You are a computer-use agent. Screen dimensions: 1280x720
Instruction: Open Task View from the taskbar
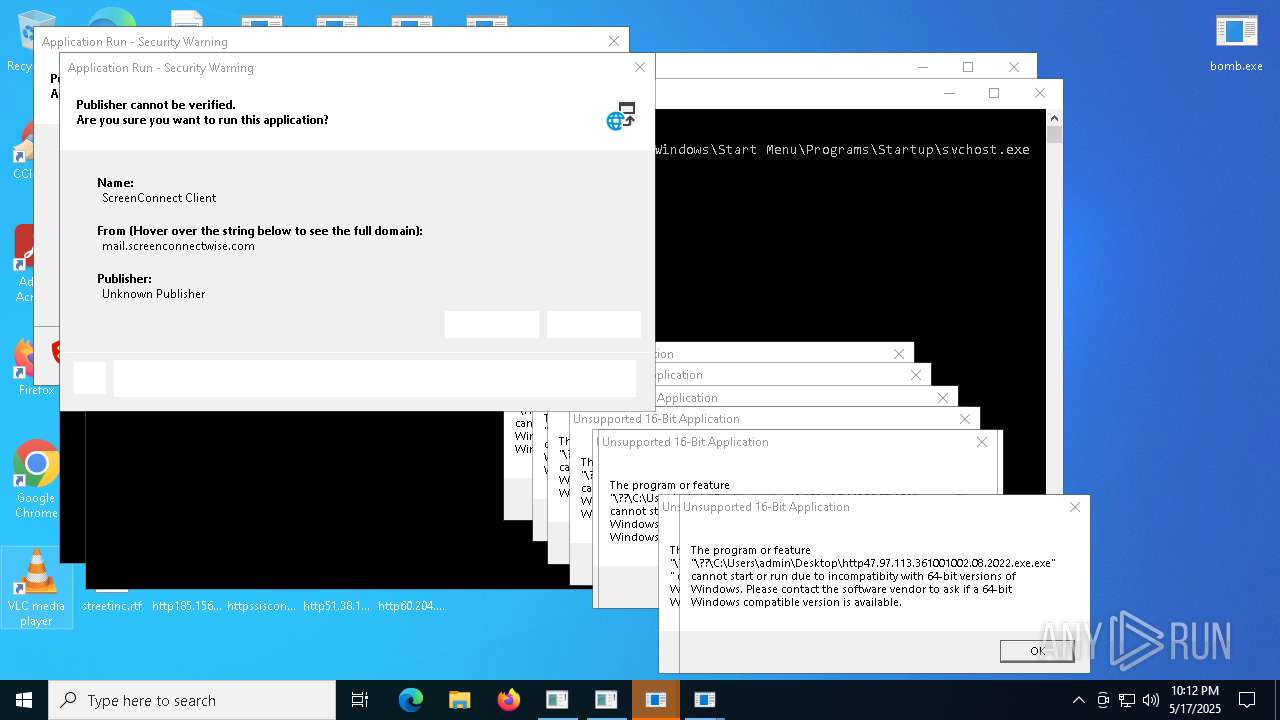click(x=360, y=700)
